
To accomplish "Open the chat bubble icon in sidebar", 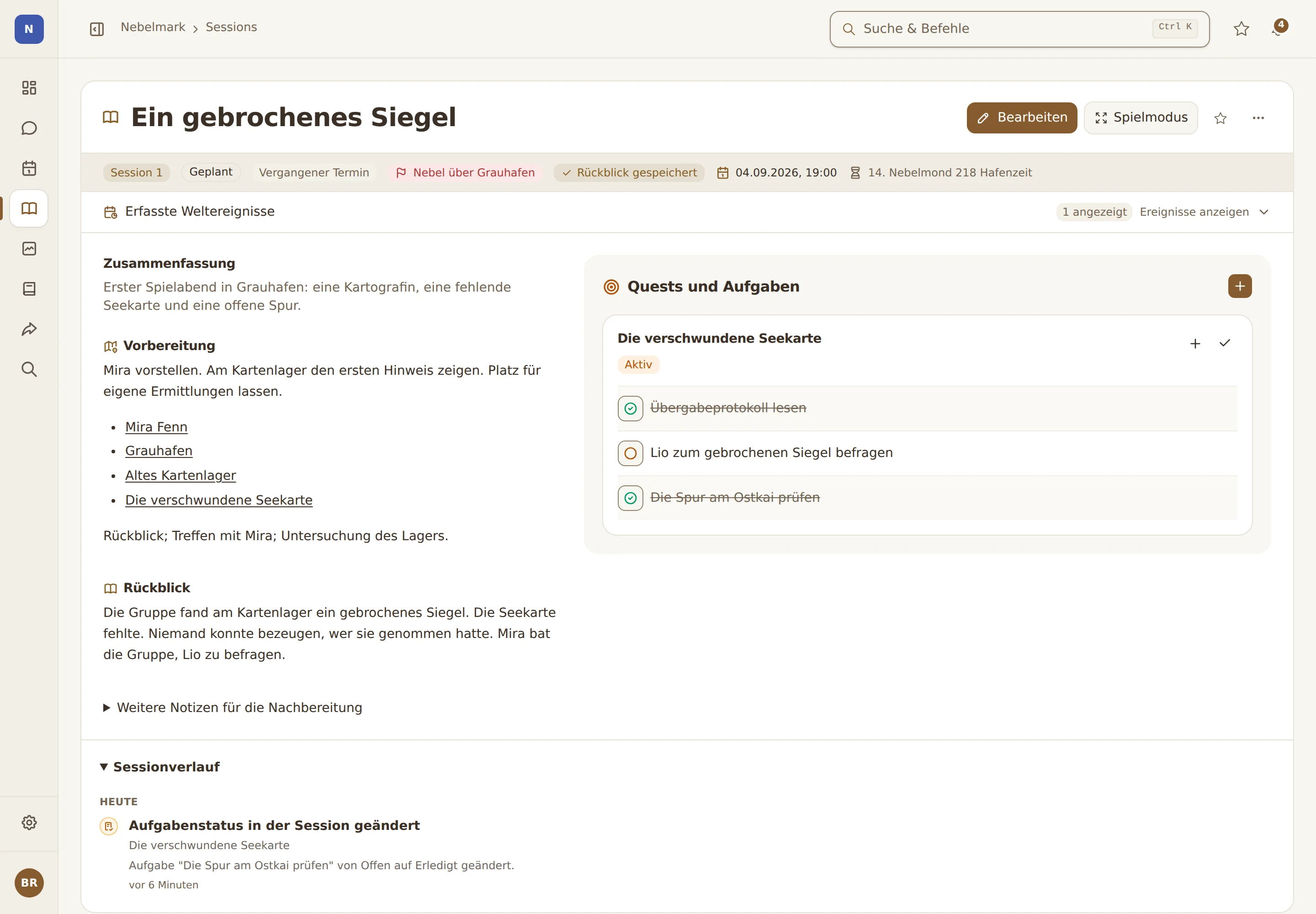I will 29,128.
